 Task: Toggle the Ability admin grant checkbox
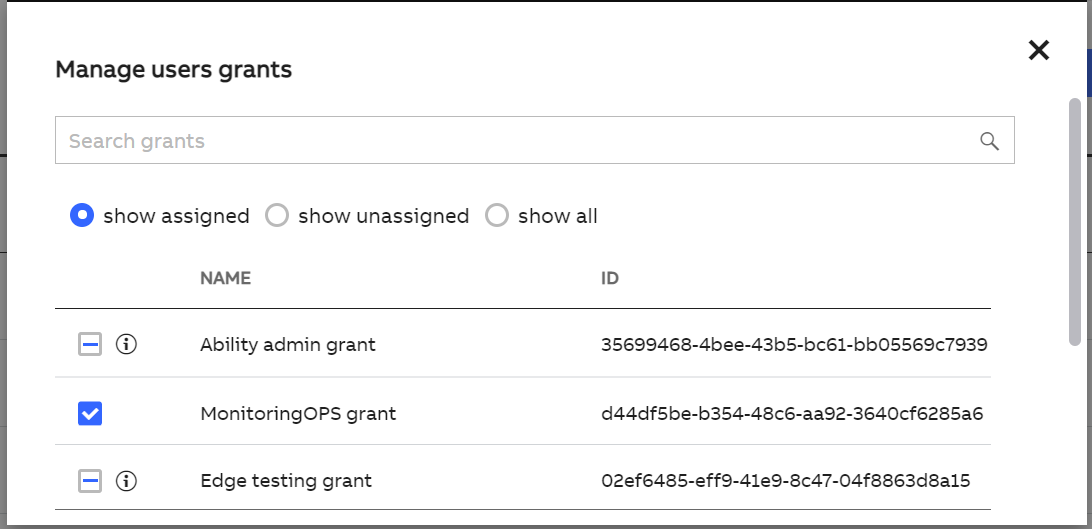tap(90, 344)
